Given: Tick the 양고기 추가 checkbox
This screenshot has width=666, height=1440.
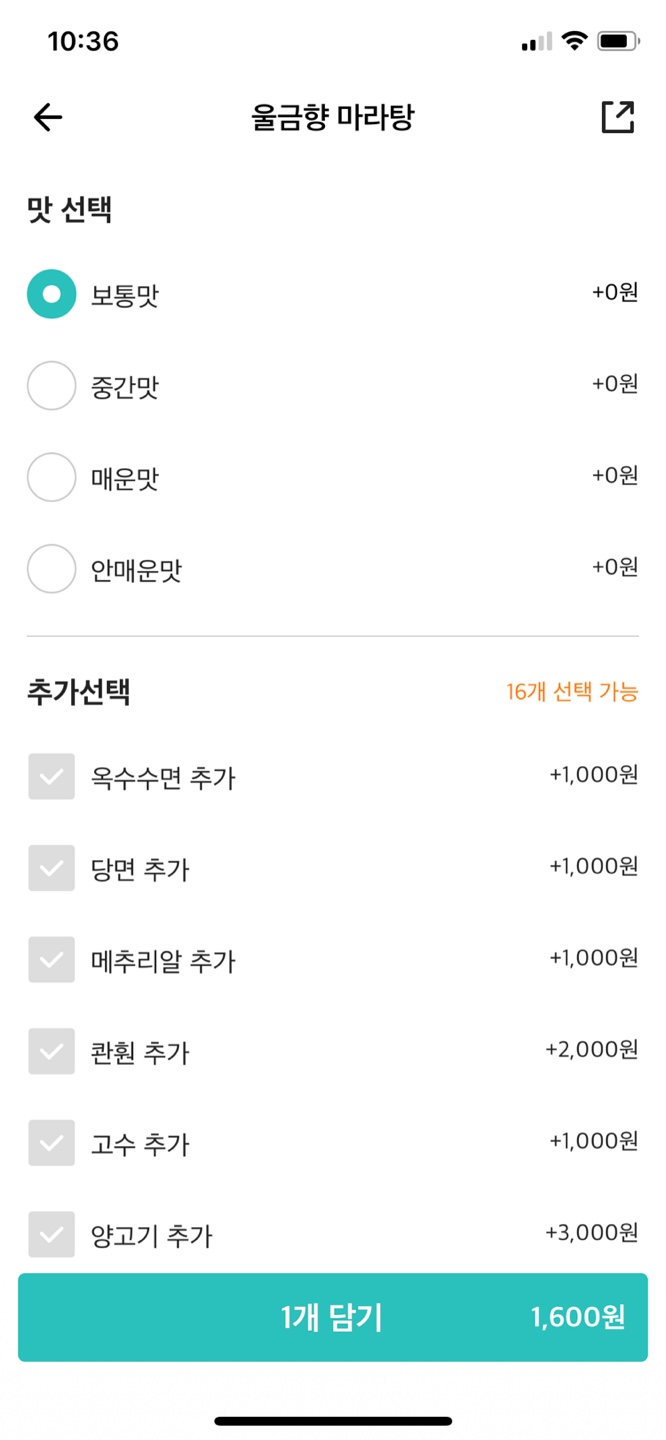Looking at the screenshot, I should (51, 1235).
